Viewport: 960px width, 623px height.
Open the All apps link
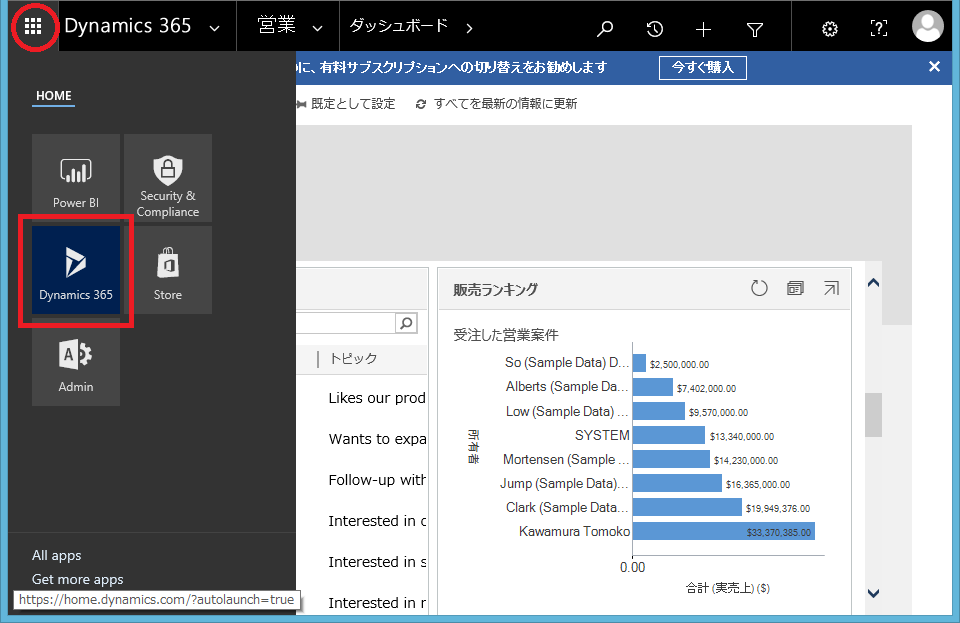56,555
